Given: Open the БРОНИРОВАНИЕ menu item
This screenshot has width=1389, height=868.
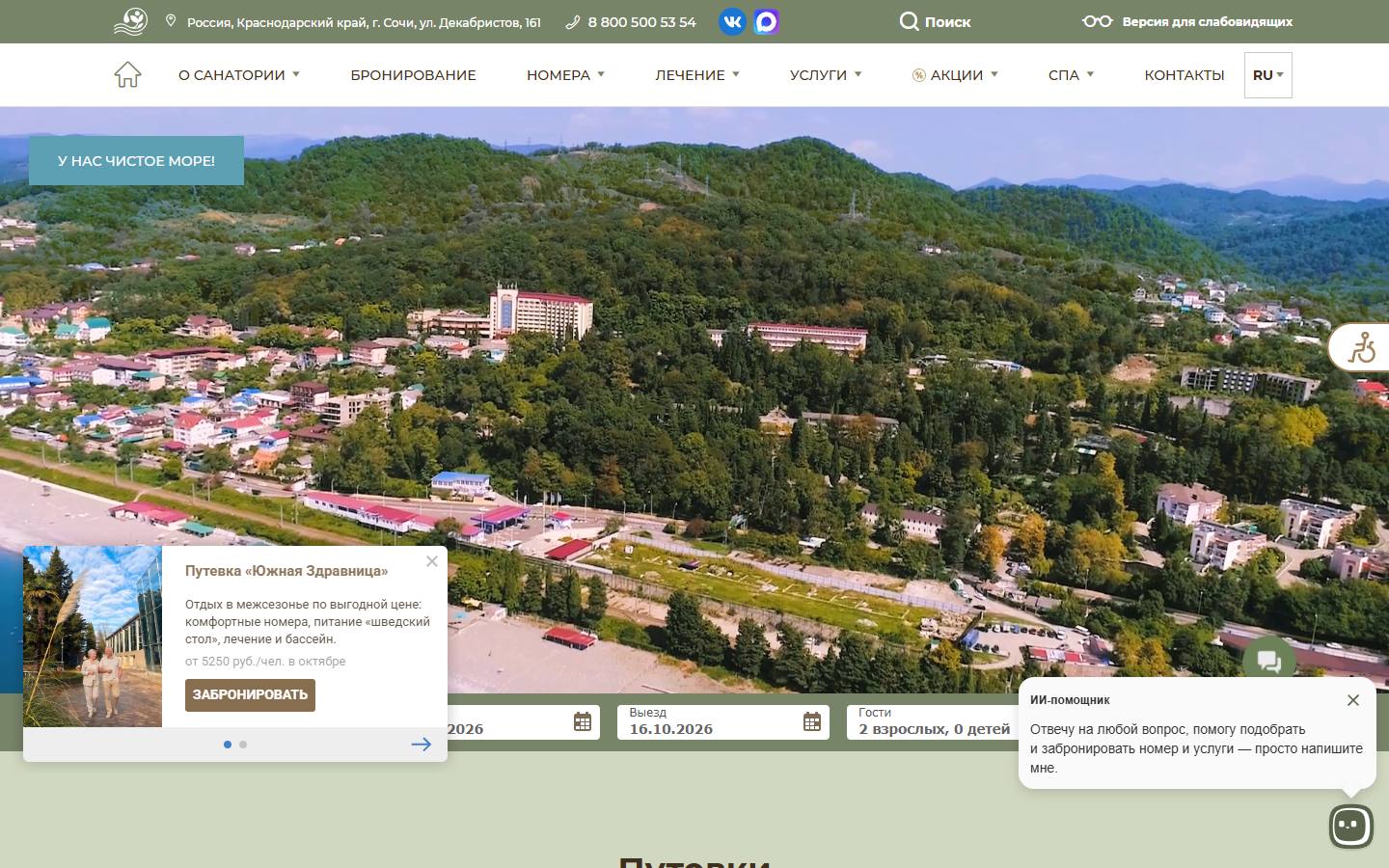Looking at the screenshot, I should coord(413,75).
